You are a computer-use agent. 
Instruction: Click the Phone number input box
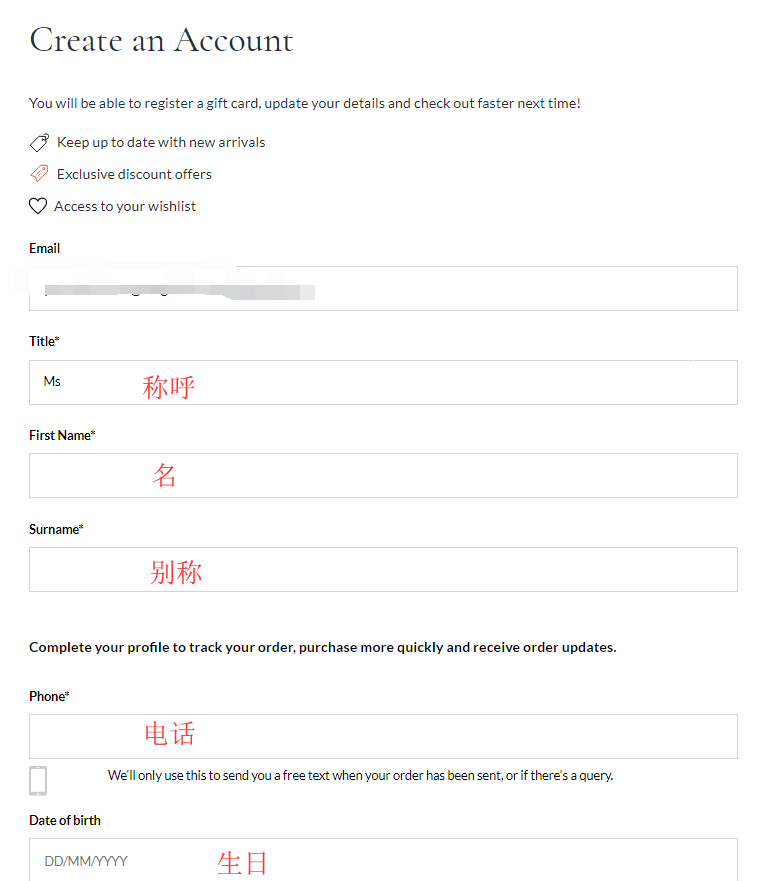point(383,736)
